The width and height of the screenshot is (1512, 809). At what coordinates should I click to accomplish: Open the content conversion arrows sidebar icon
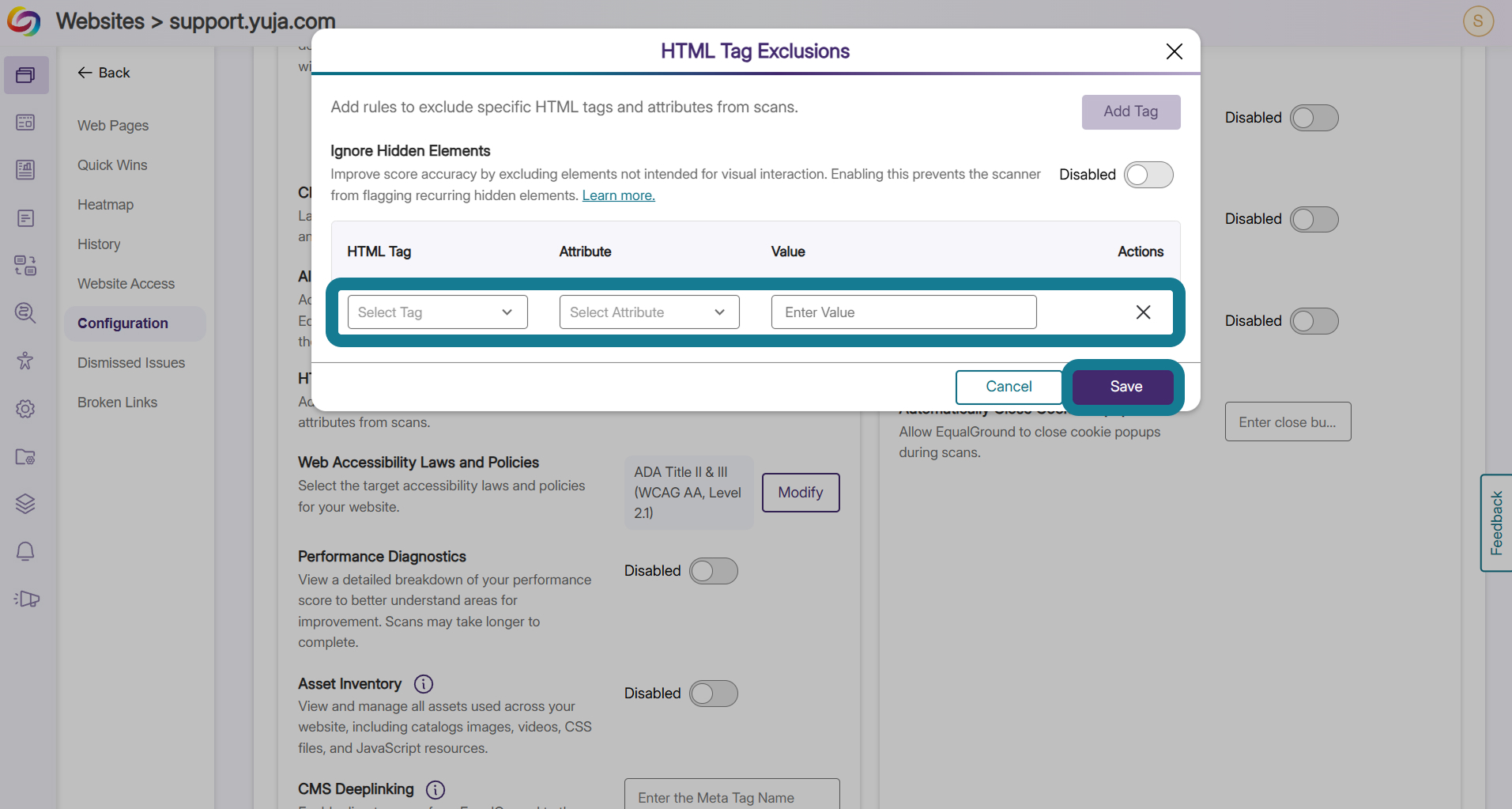(26, 266)
